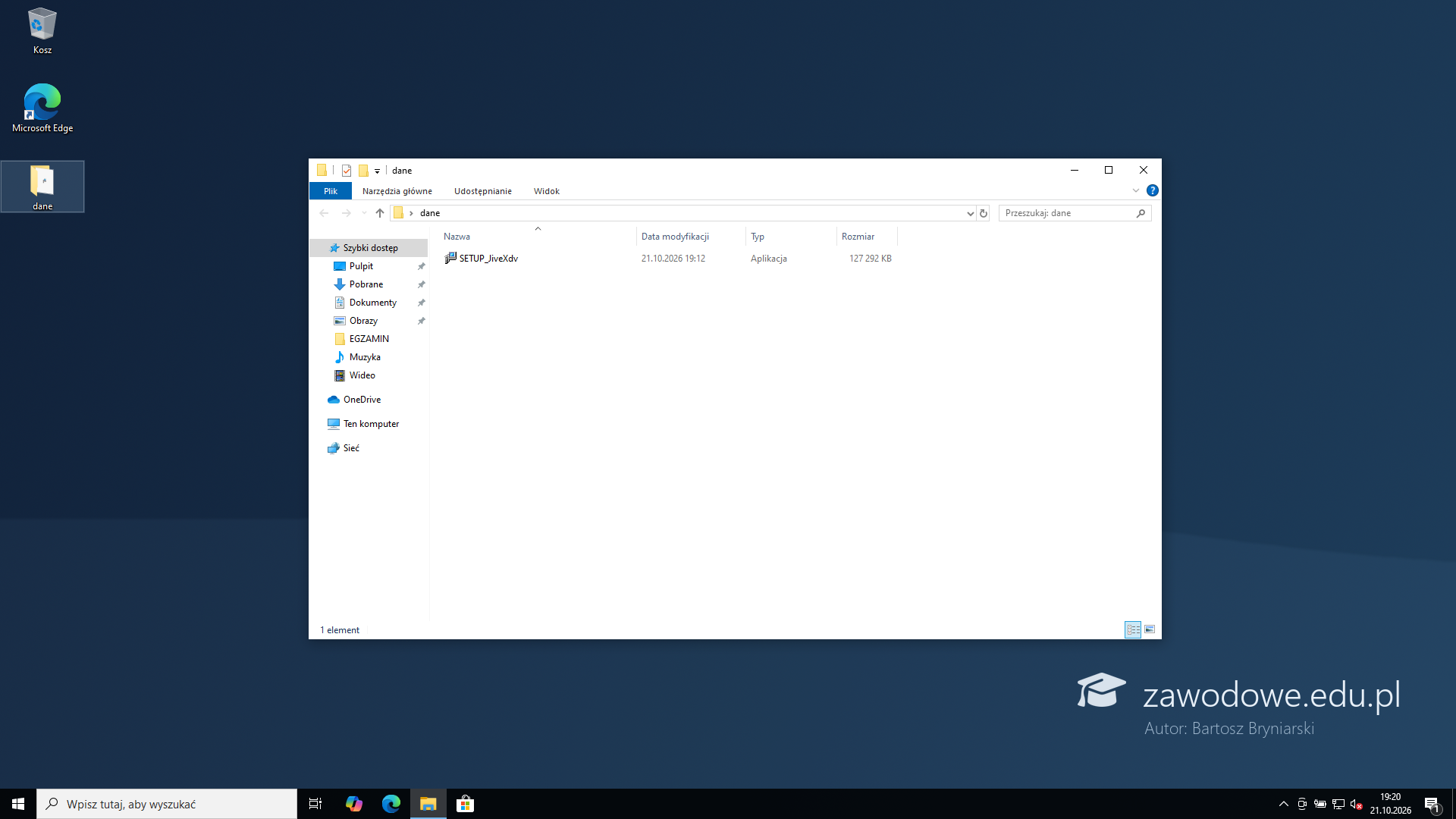Open Pulpit in navigation pane
Image resolution: width=1456 pixels, height=819 pixels.
[361, 266]
